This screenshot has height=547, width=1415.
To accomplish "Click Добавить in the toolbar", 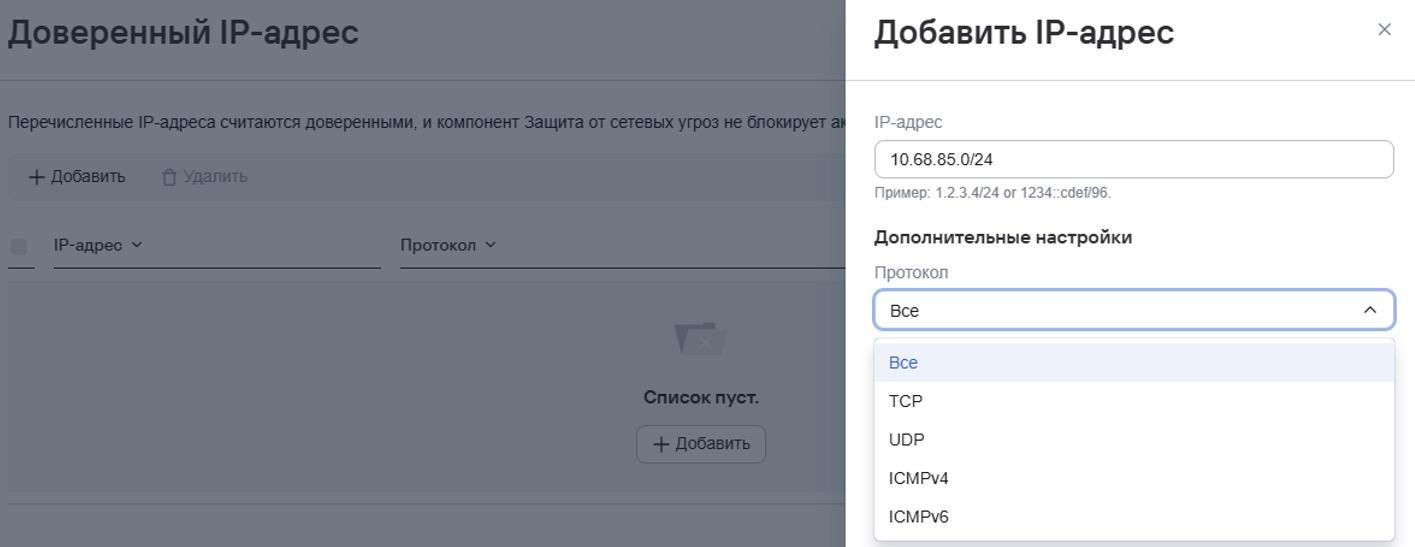I will (77, 177).
